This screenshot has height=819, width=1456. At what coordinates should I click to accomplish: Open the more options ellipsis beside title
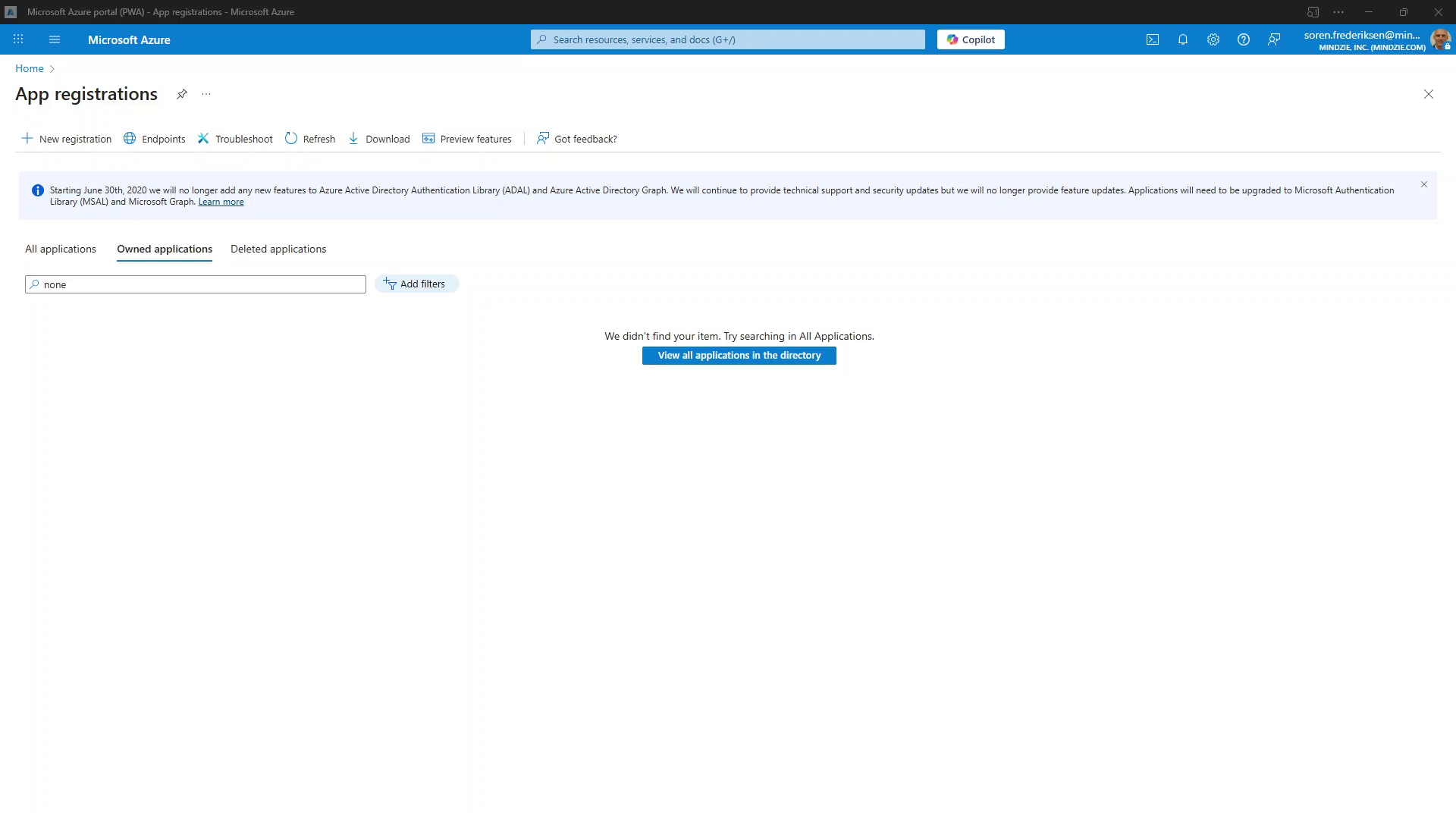[206, 94]
